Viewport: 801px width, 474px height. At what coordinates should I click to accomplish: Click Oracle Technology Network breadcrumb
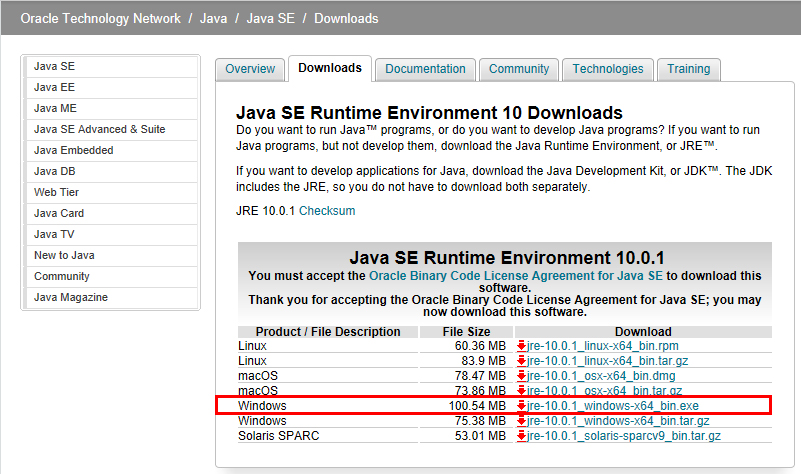click(x=101, y=18)
